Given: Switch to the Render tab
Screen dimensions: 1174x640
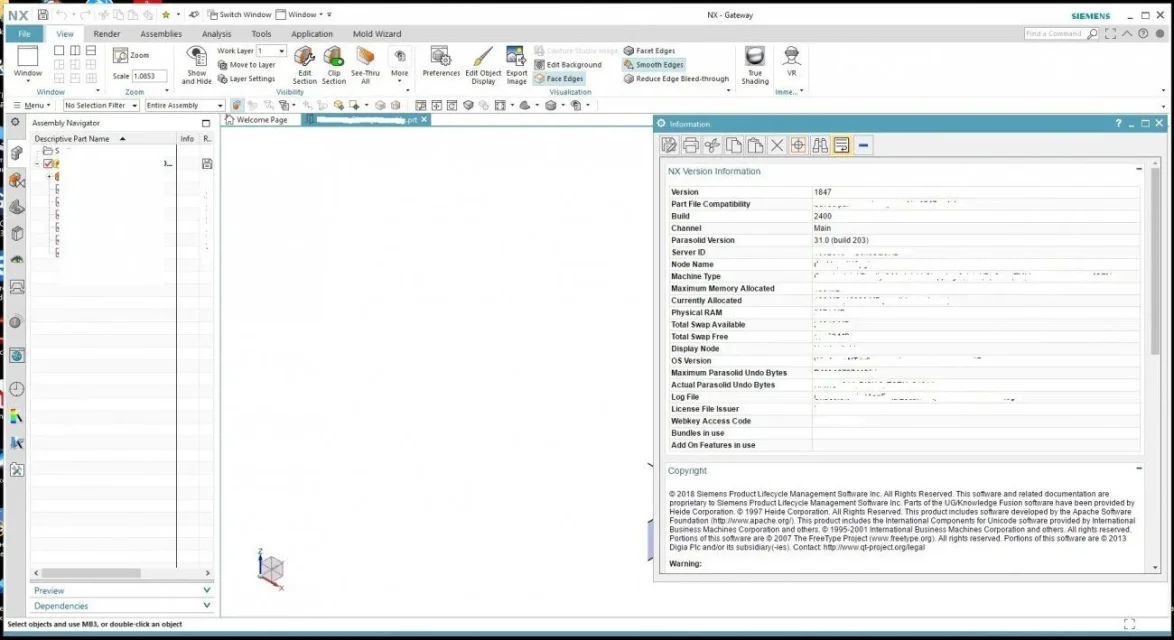Looking at the screenshot, I should pos(106,34).
